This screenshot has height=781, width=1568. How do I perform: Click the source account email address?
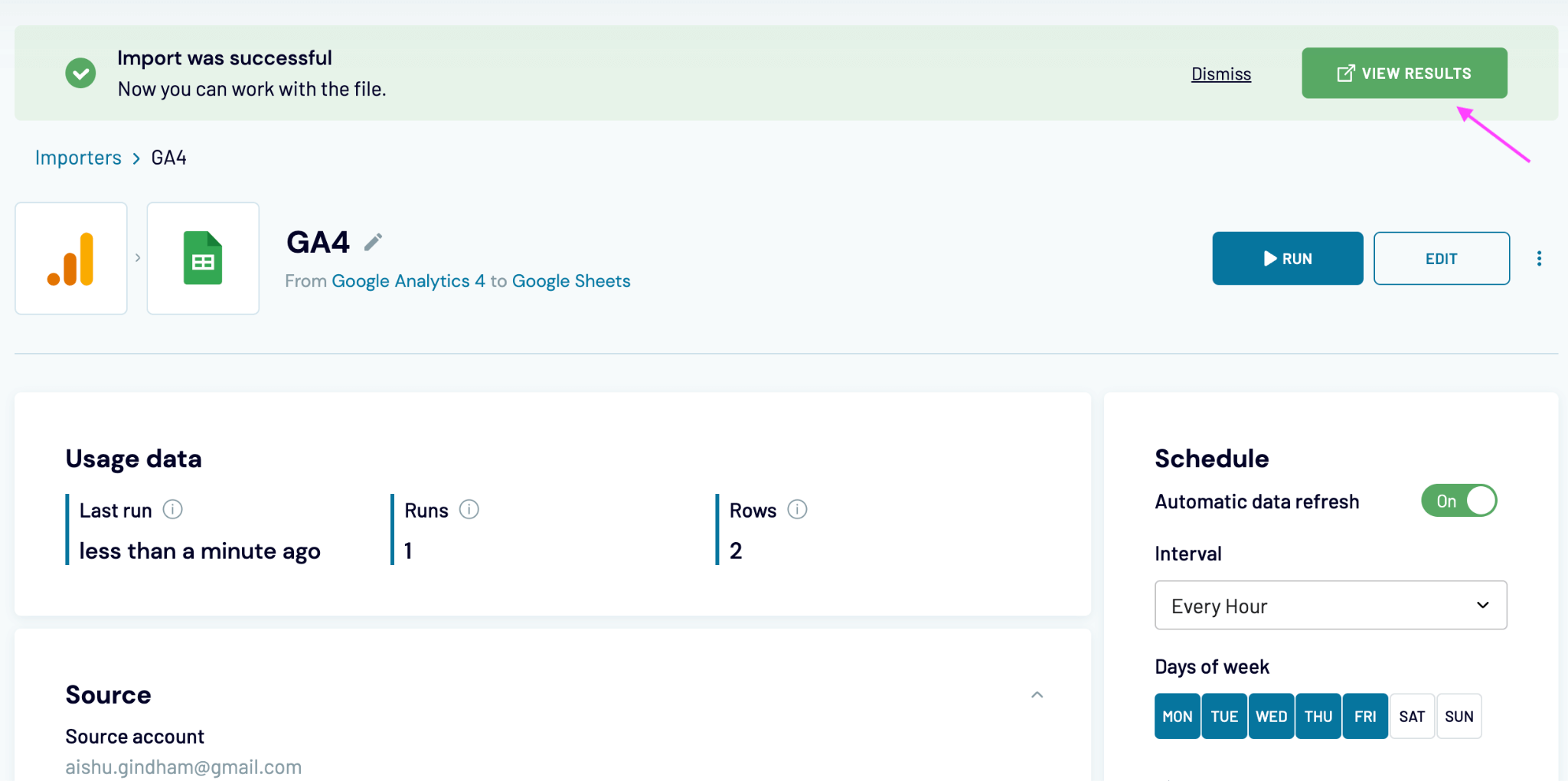pyautogui.click(x=183, y=766)
